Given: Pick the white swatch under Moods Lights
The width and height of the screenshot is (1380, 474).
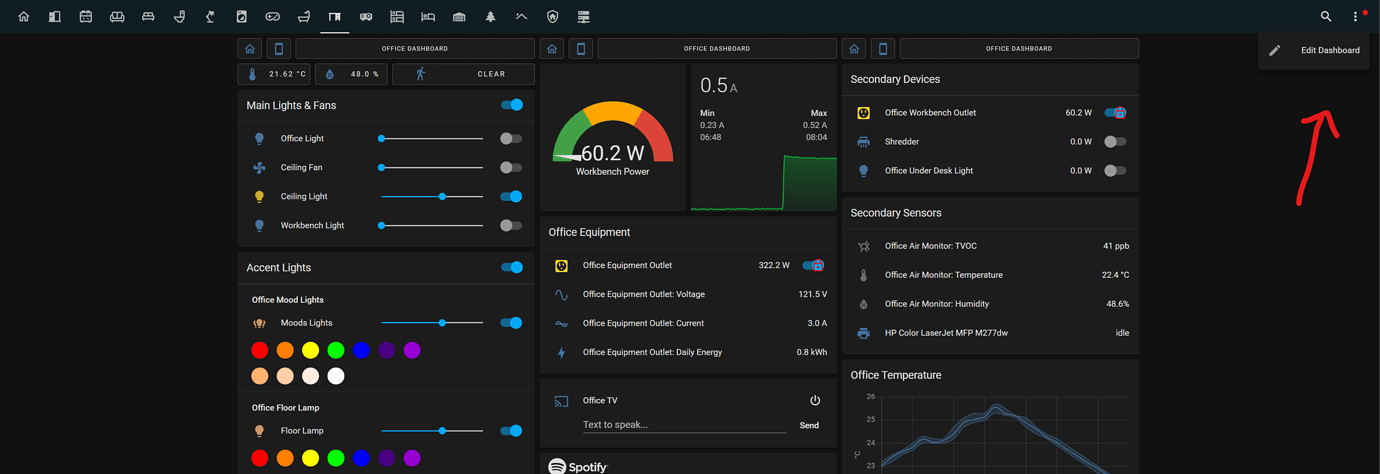Looking at the screenshot, I should pos(336,376).
